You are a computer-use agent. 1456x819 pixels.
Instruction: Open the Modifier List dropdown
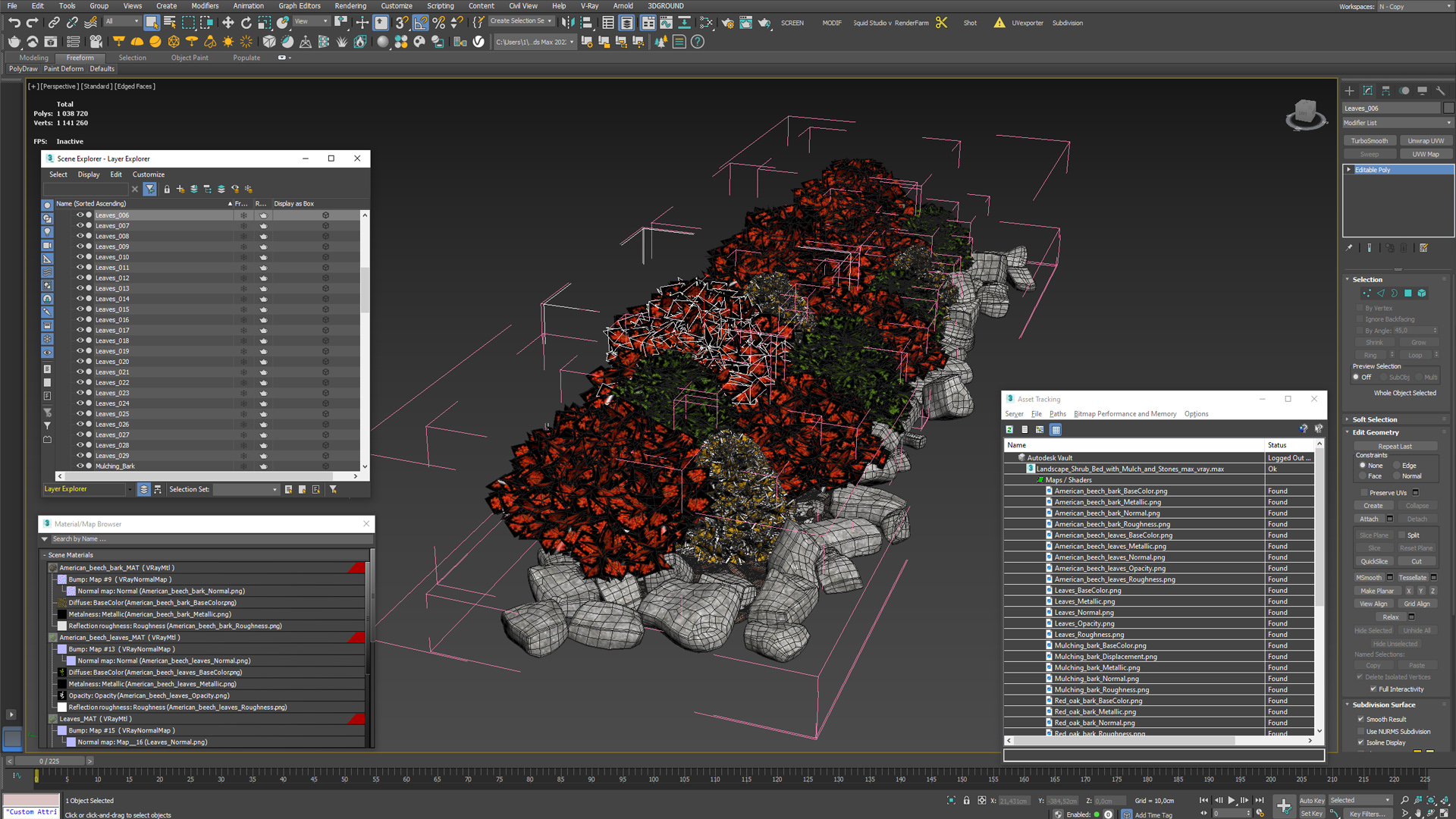pyautogui.click(x=1397, y=123)
